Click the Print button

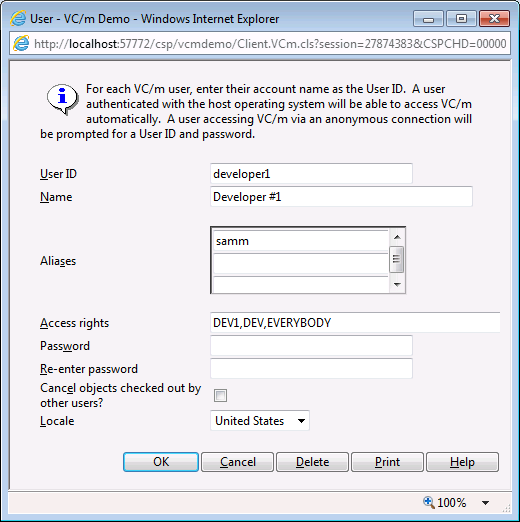coord(387,462)
